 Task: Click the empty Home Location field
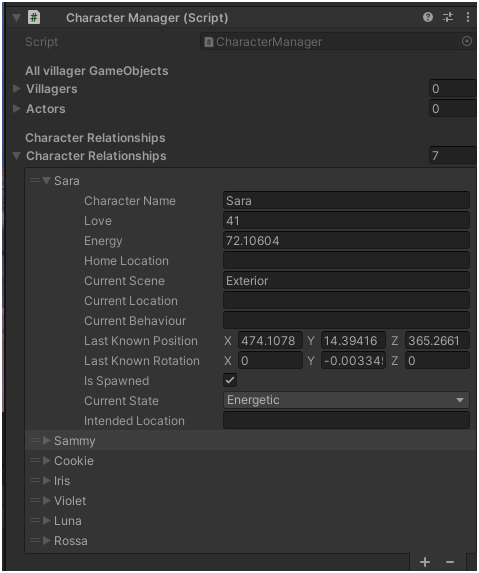pos(346,261)
